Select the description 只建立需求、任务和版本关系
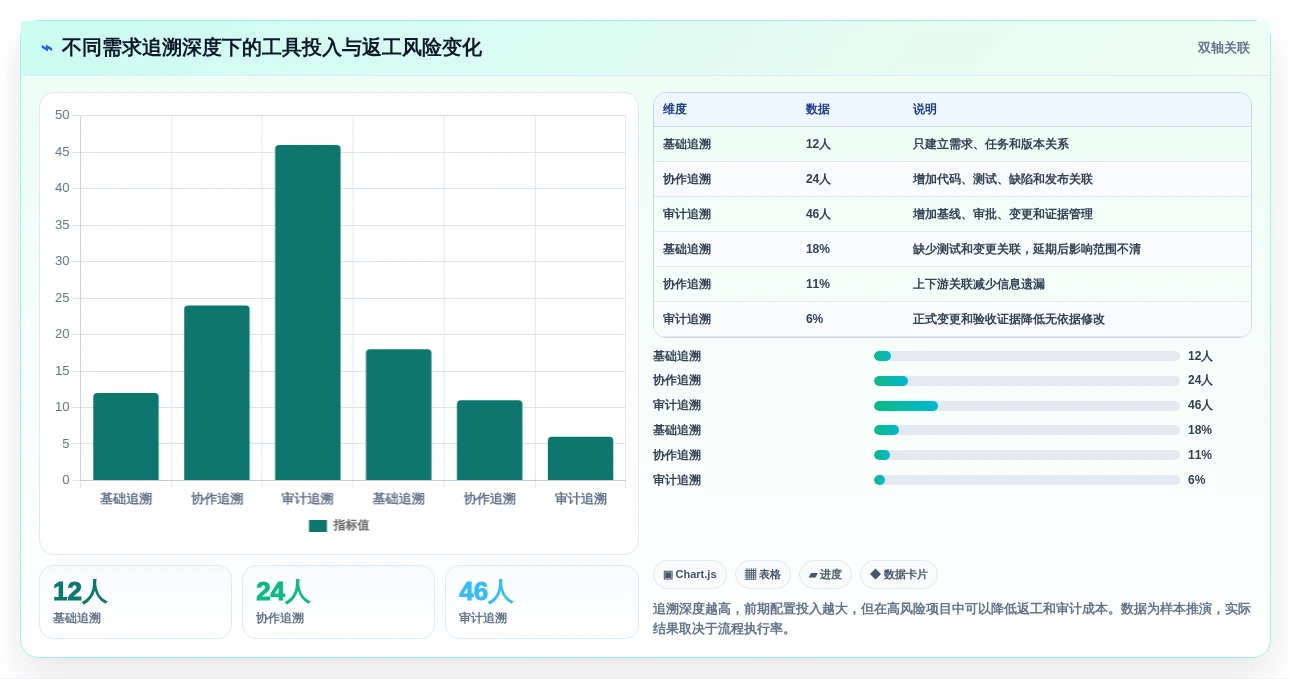 pyautogui.click(x=991, y=145)
